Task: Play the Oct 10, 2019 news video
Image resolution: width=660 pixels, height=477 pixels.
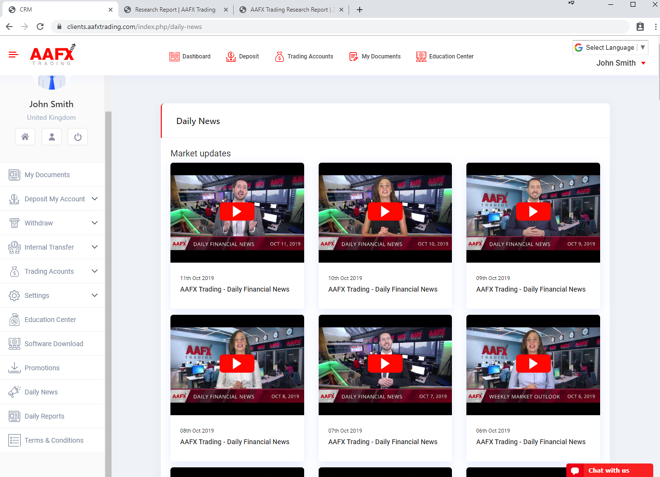Action: tap(385, 211)
